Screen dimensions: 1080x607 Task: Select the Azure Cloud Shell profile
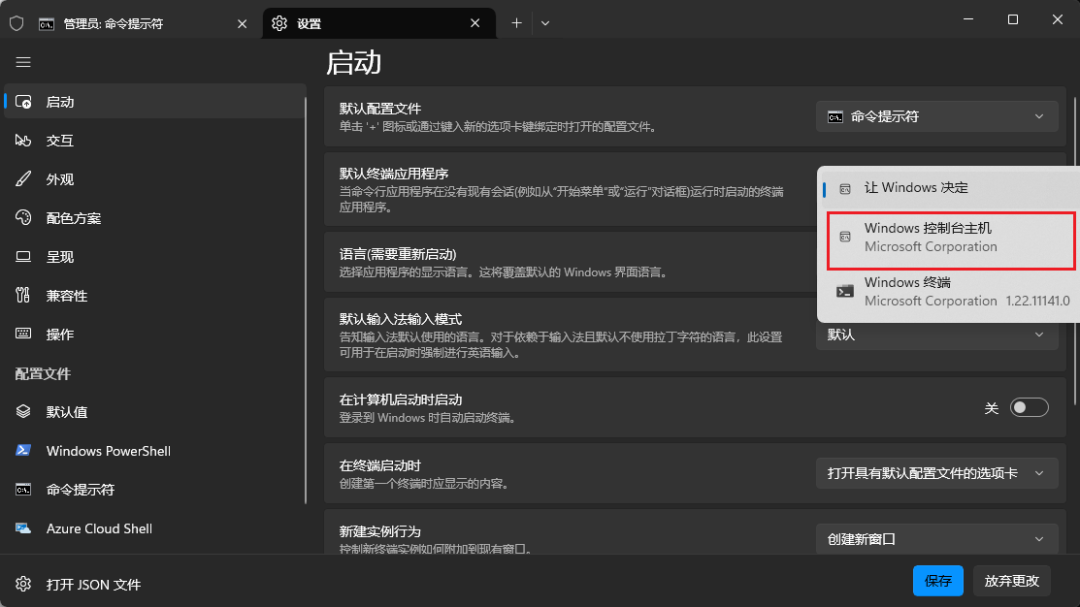[x=98, y=529]
